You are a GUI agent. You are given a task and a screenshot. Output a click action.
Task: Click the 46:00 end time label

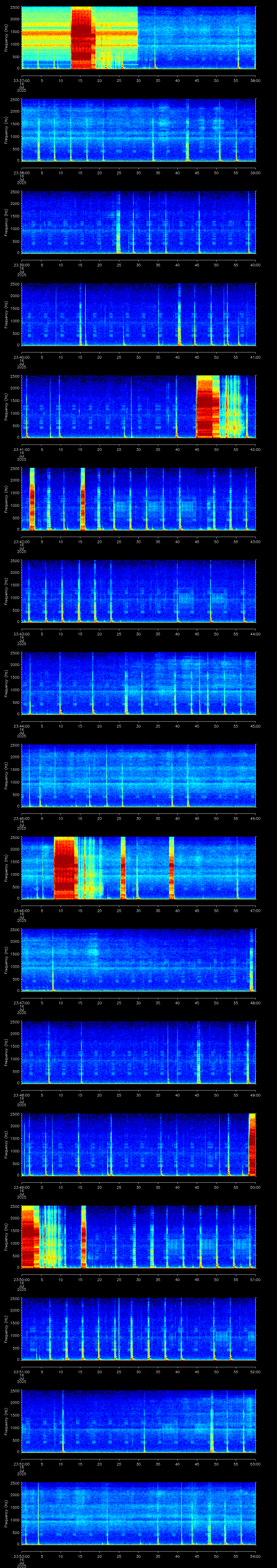[256, 818]
